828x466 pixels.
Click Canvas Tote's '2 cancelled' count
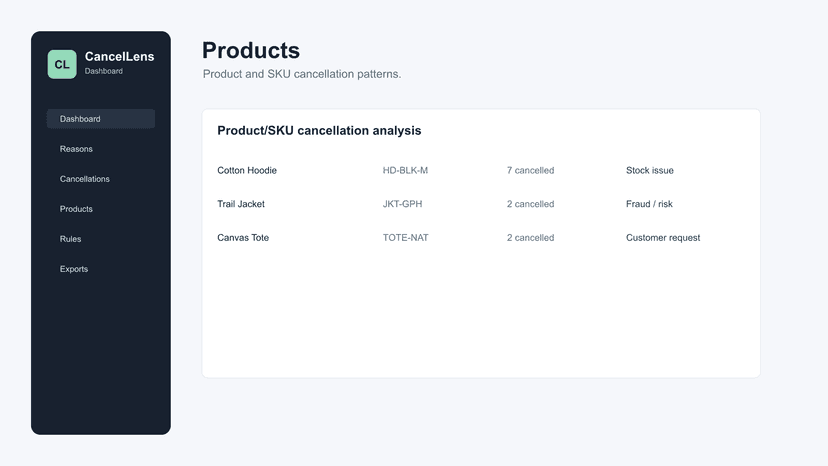point(530,238)
